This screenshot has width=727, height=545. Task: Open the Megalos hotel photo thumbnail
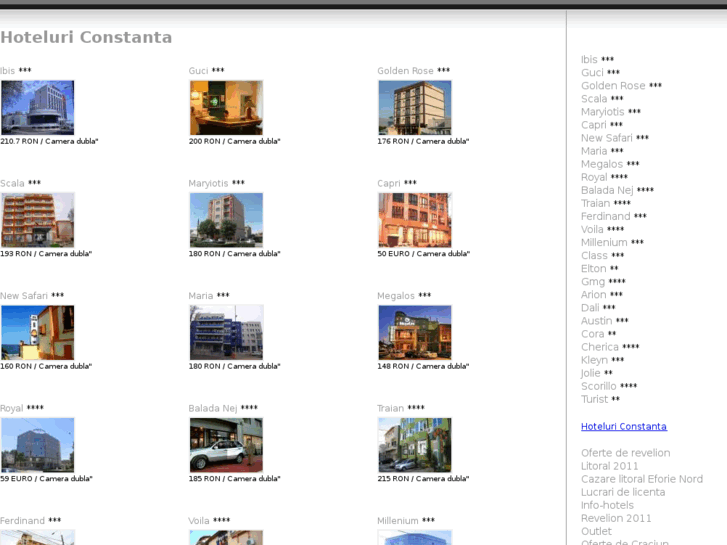click(x=415, y=333)
